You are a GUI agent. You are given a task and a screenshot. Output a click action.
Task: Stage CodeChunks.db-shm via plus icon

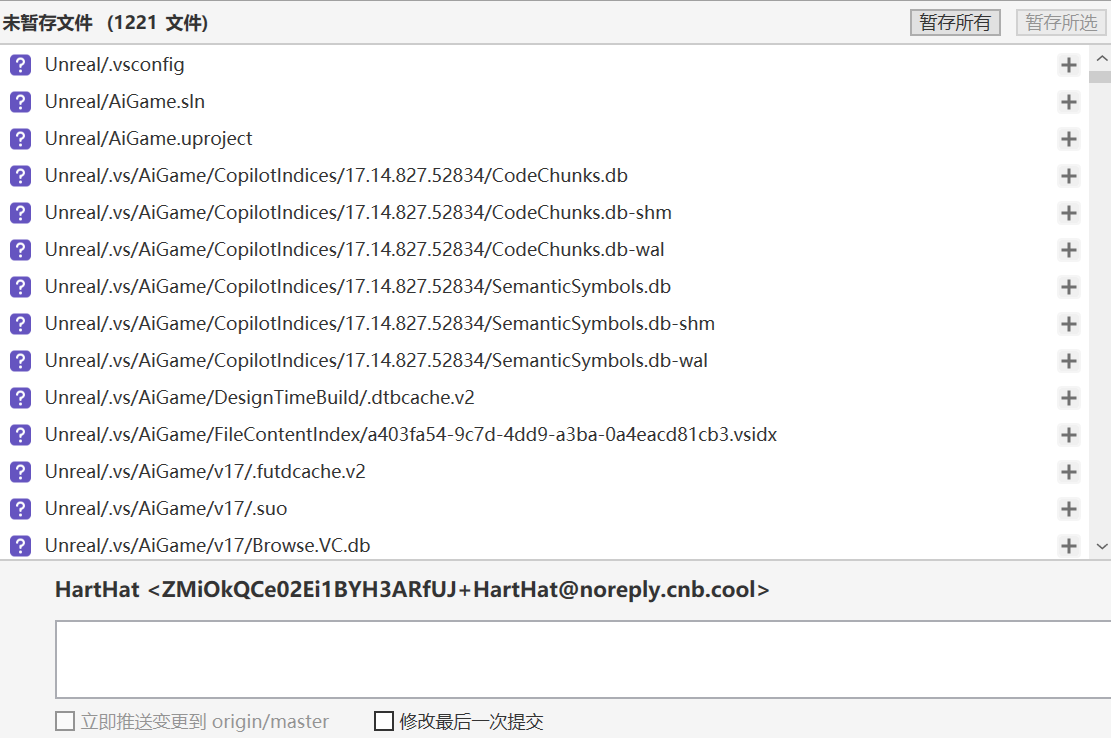click(x=1068, y=213)
